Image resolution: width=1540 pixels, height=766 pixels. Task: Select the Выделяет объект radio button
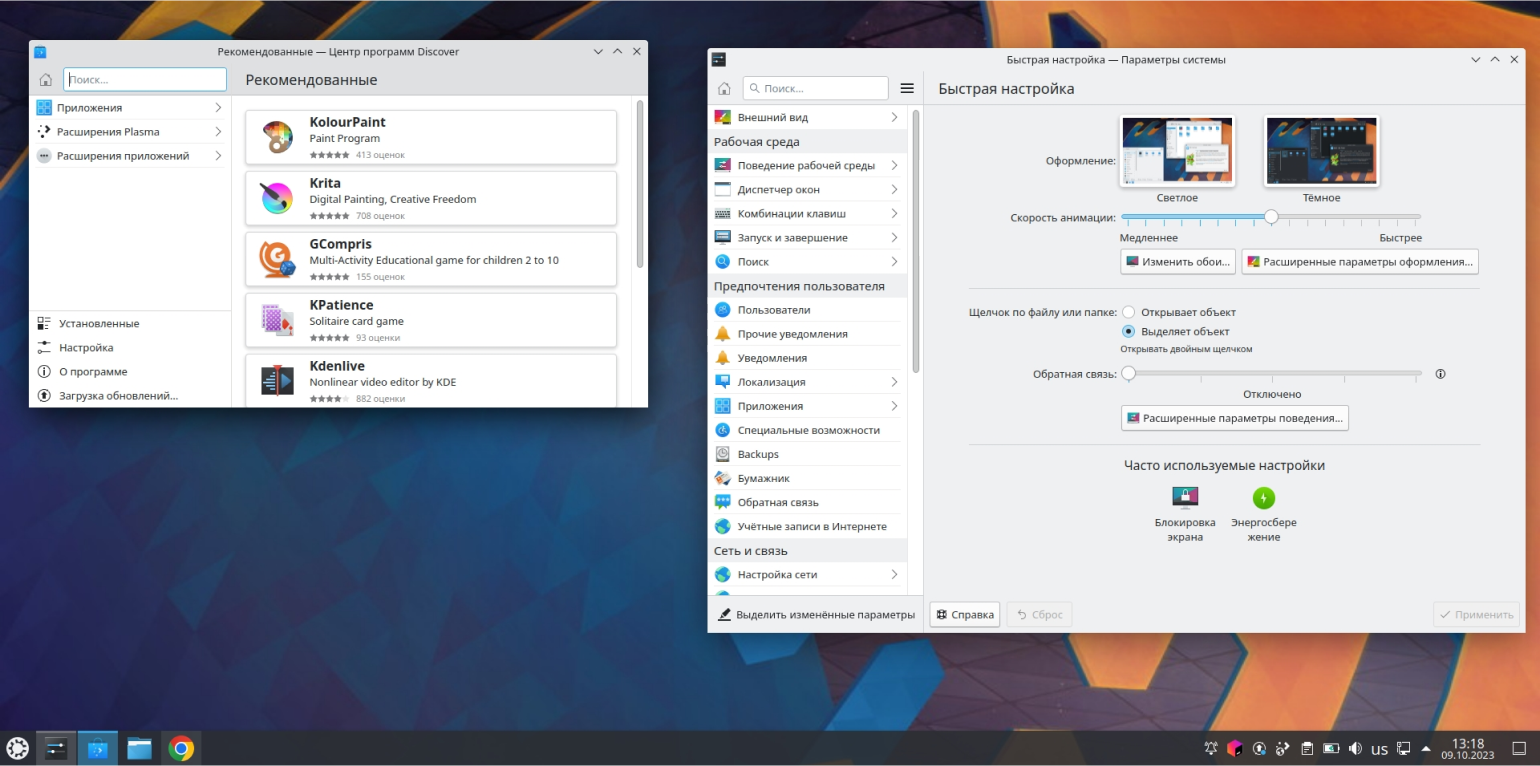(1128, 331)
